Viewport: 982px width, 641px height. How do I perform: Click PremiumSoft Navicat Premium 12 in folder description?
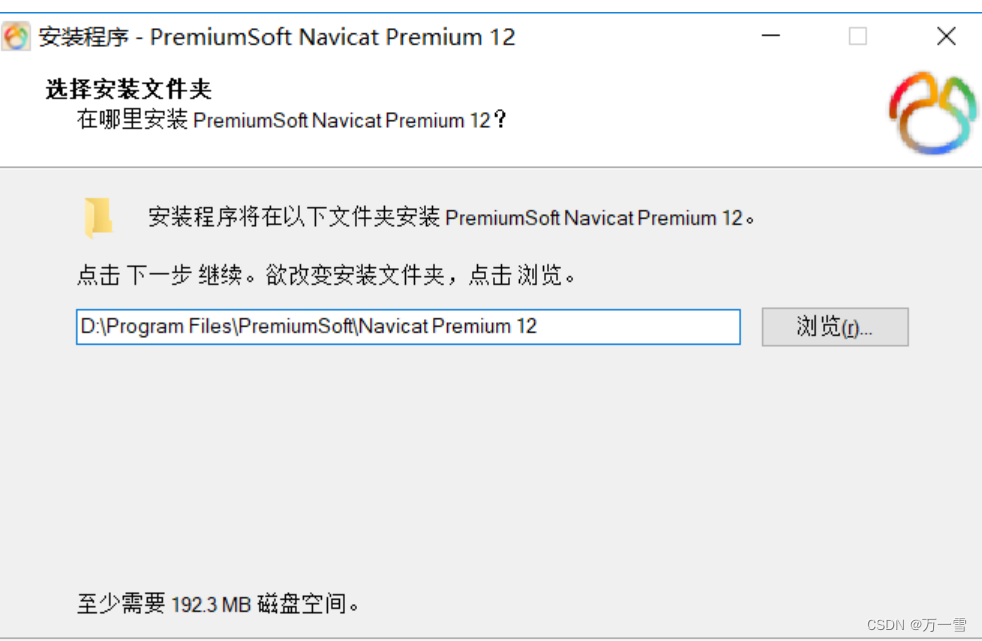coord(594,218)
